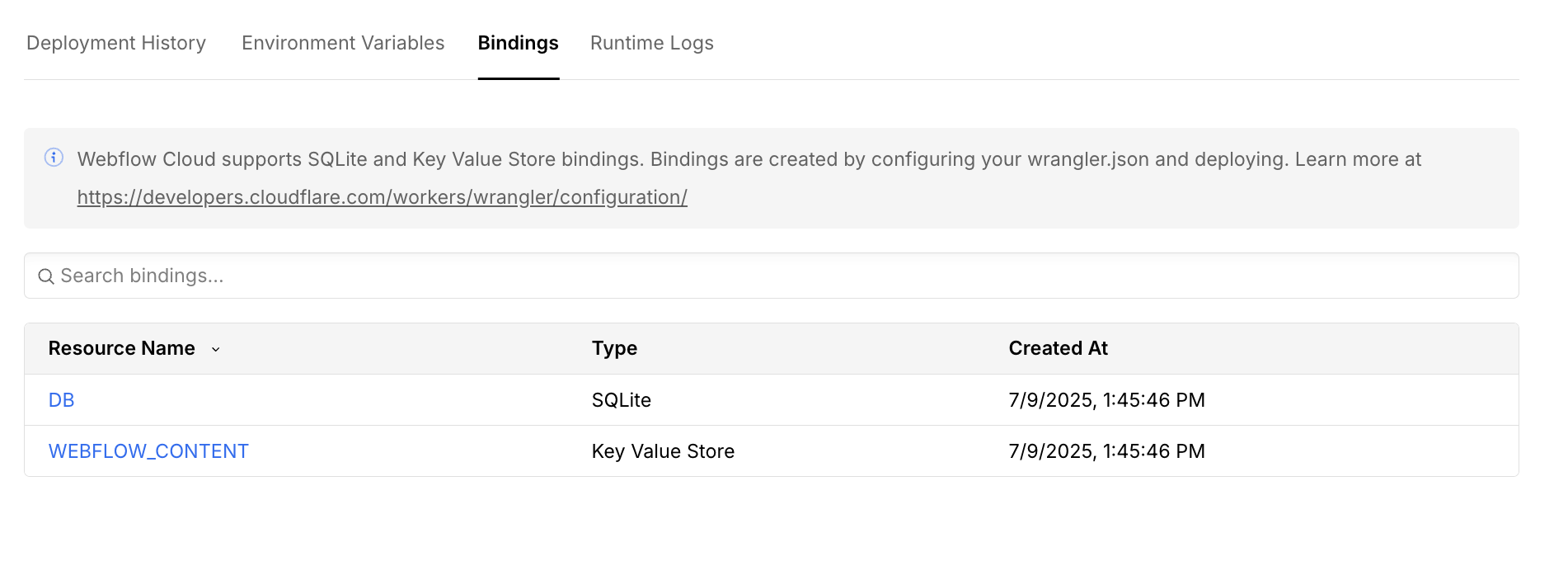
Task: Click the WEBFLOW_CONTENT row's created timestamp
Action: coord(1106,451)
